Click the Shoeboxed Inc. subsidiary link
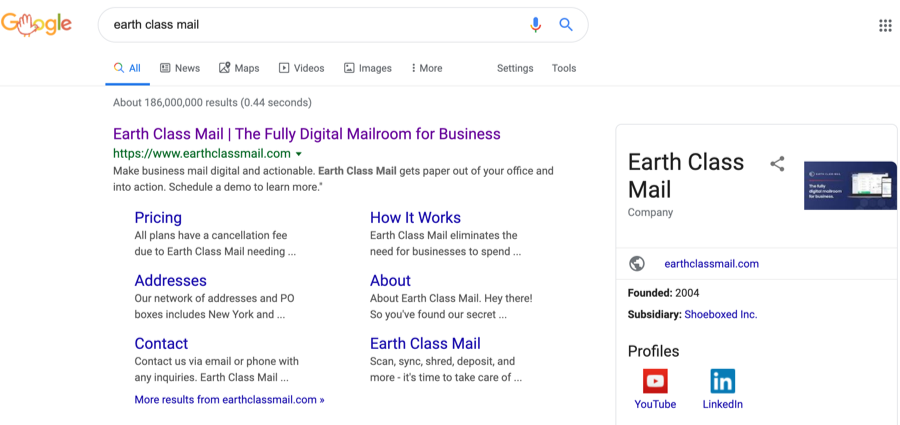 pyautogui.click(x=720, y=314)
